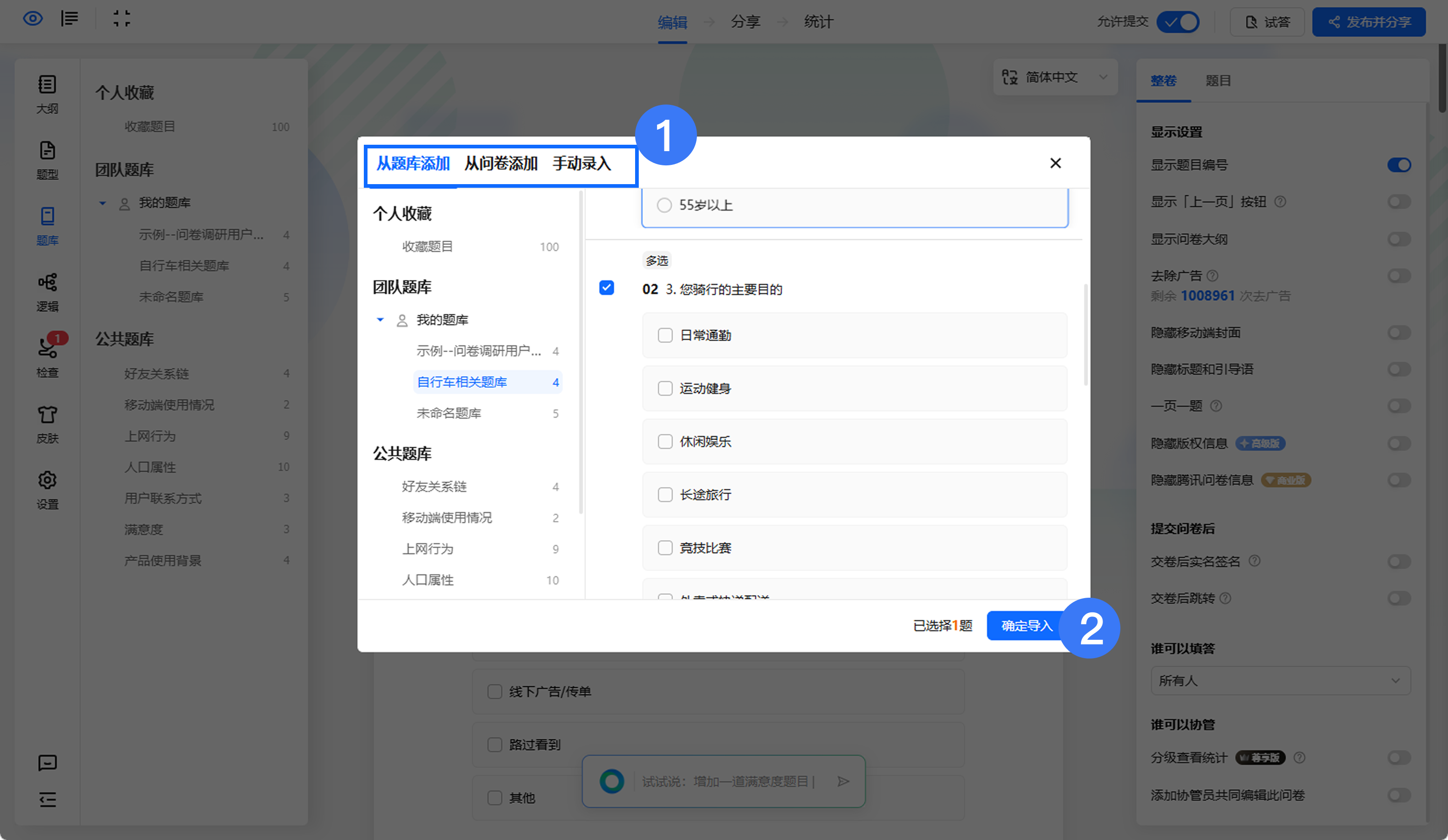1448x840 pixels.
Task: Collapse the sidebar with bottom icon
Action: click(47, 800)
